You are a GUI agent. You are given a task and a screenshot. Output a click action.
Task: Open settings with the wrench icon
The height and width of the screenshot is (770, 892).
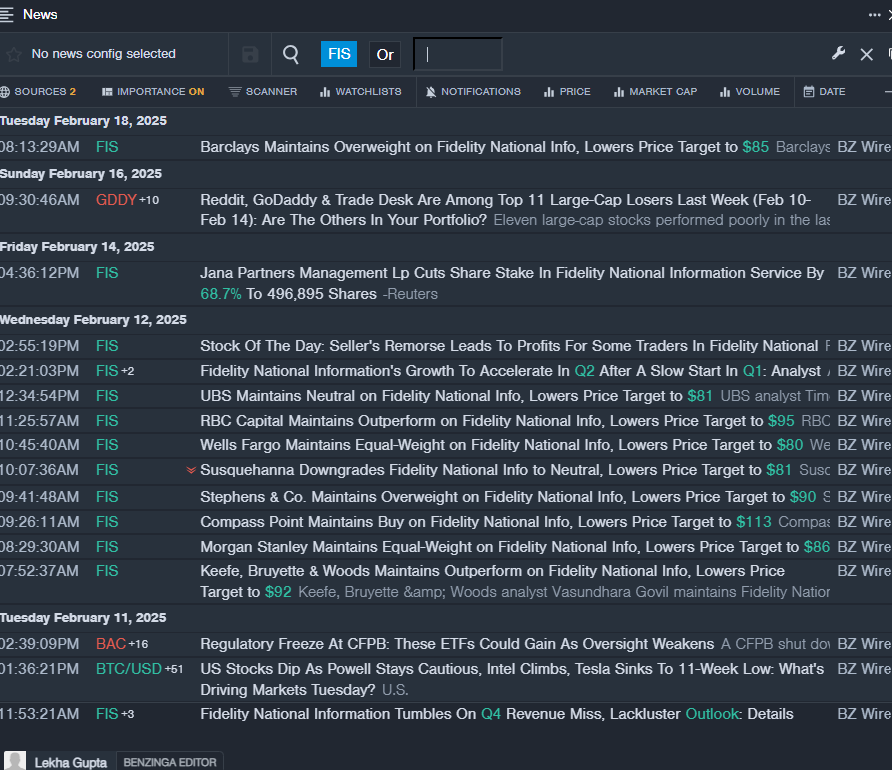pos(838,53)
